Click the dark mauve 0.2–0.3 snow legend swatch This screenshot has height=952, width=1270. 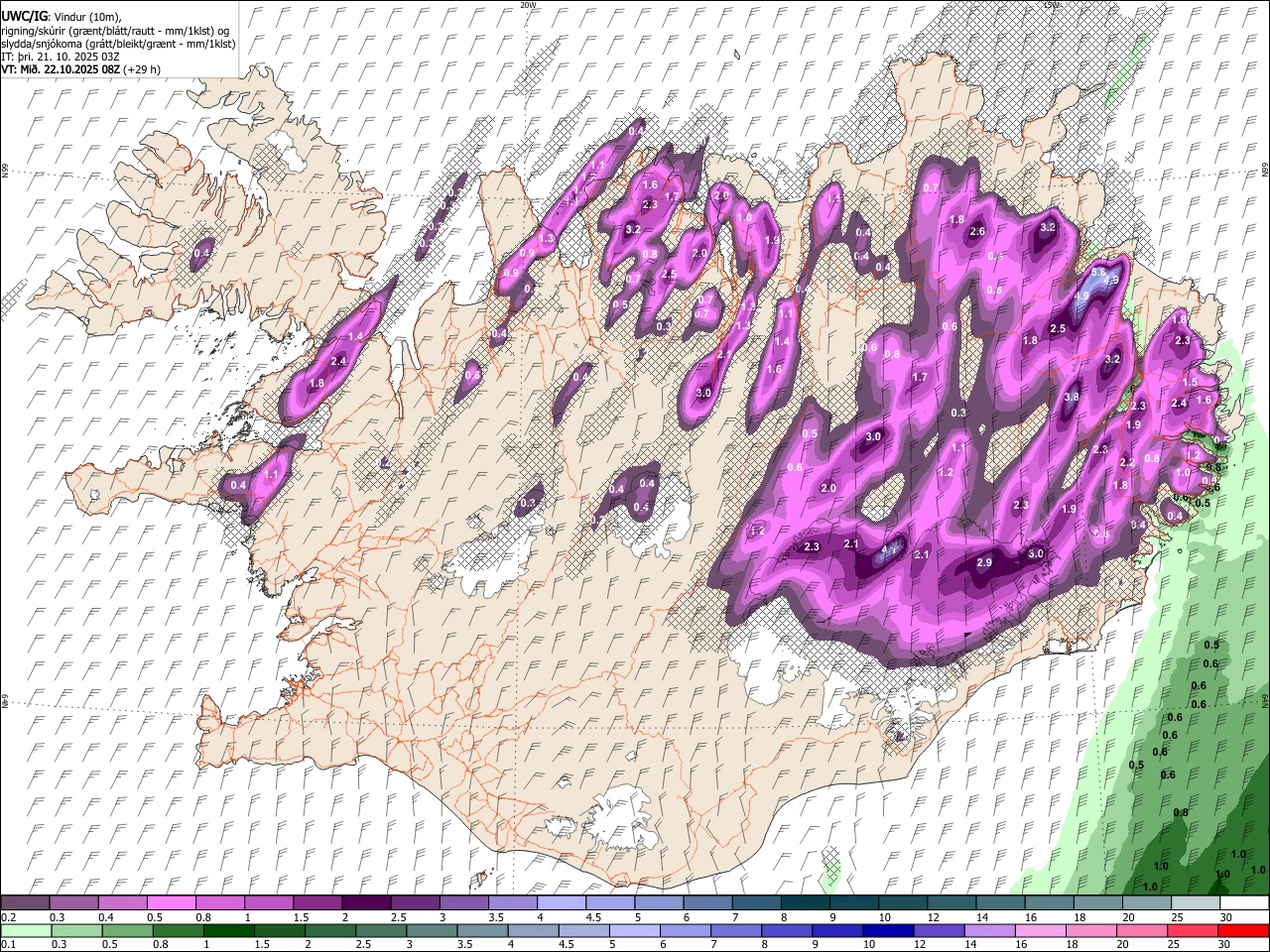25,902
